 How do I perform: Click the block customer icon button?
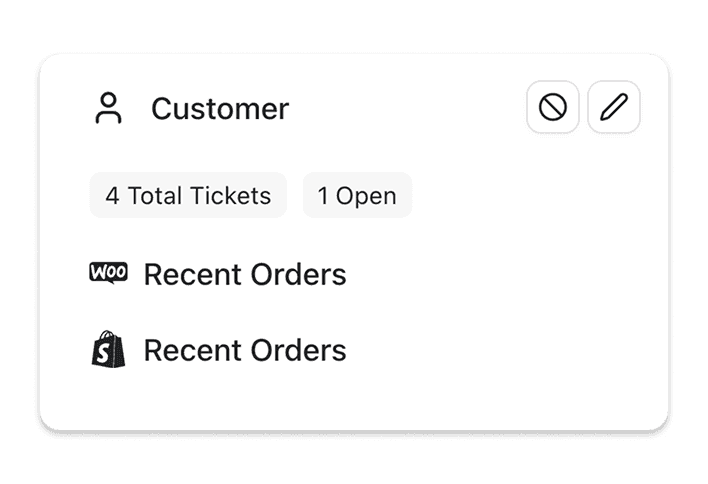coord(553,108)
